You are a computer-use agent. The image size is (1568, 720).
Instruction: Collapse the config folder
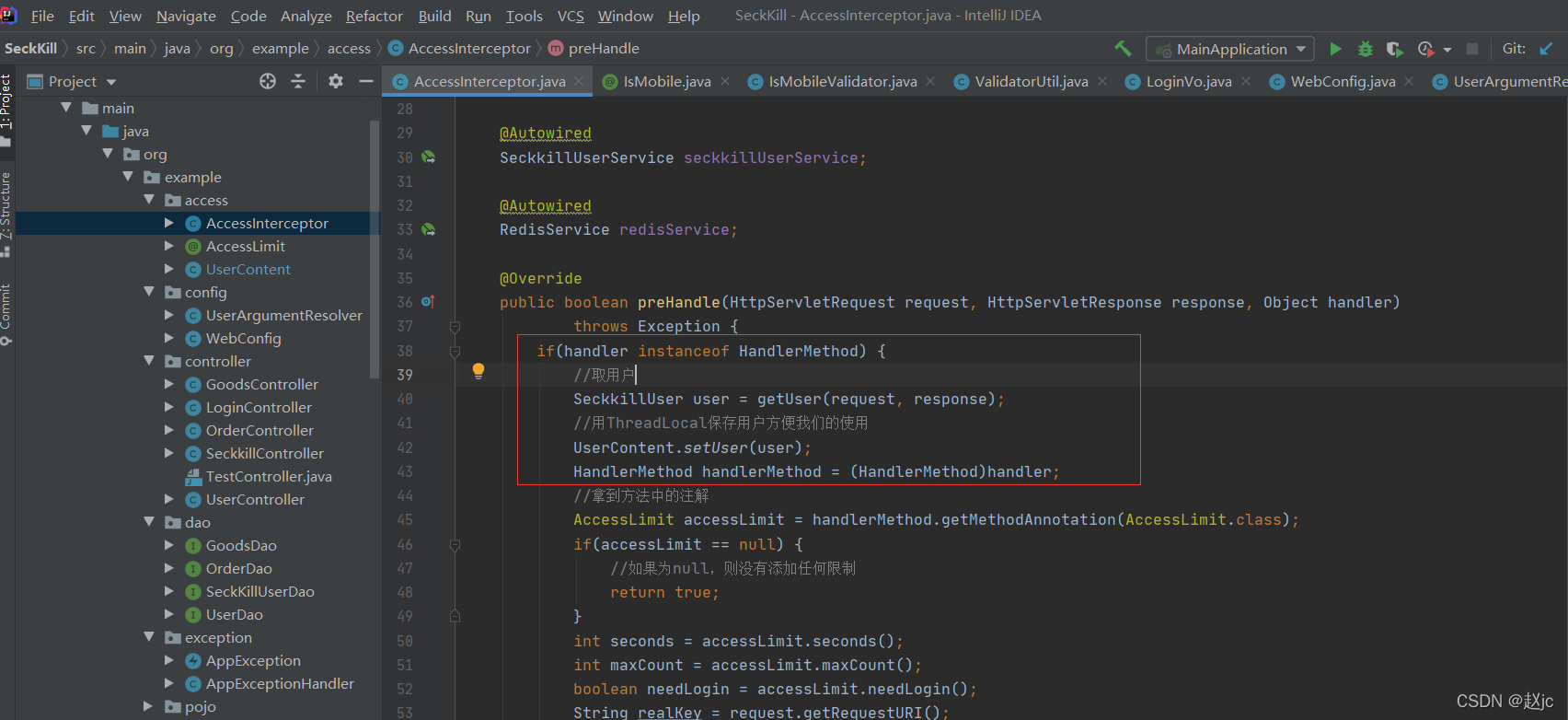click(x=149, y=292)
